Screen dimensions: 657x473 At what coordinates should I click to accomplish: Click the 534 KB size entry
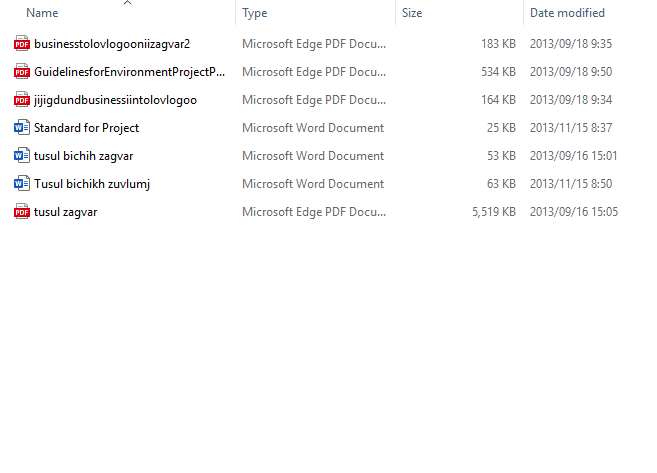point(498,72)
